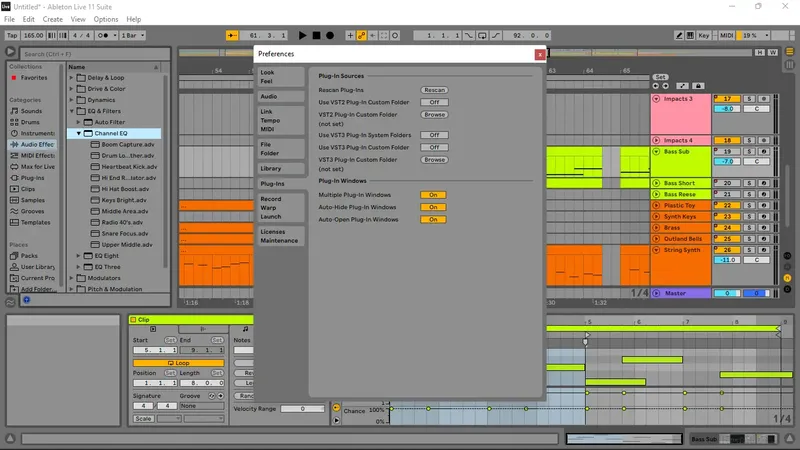Turn off Auto-Hide Plug-In Windows
The width and height of the screenshot is (800, 450).
[x=433, y=207]
